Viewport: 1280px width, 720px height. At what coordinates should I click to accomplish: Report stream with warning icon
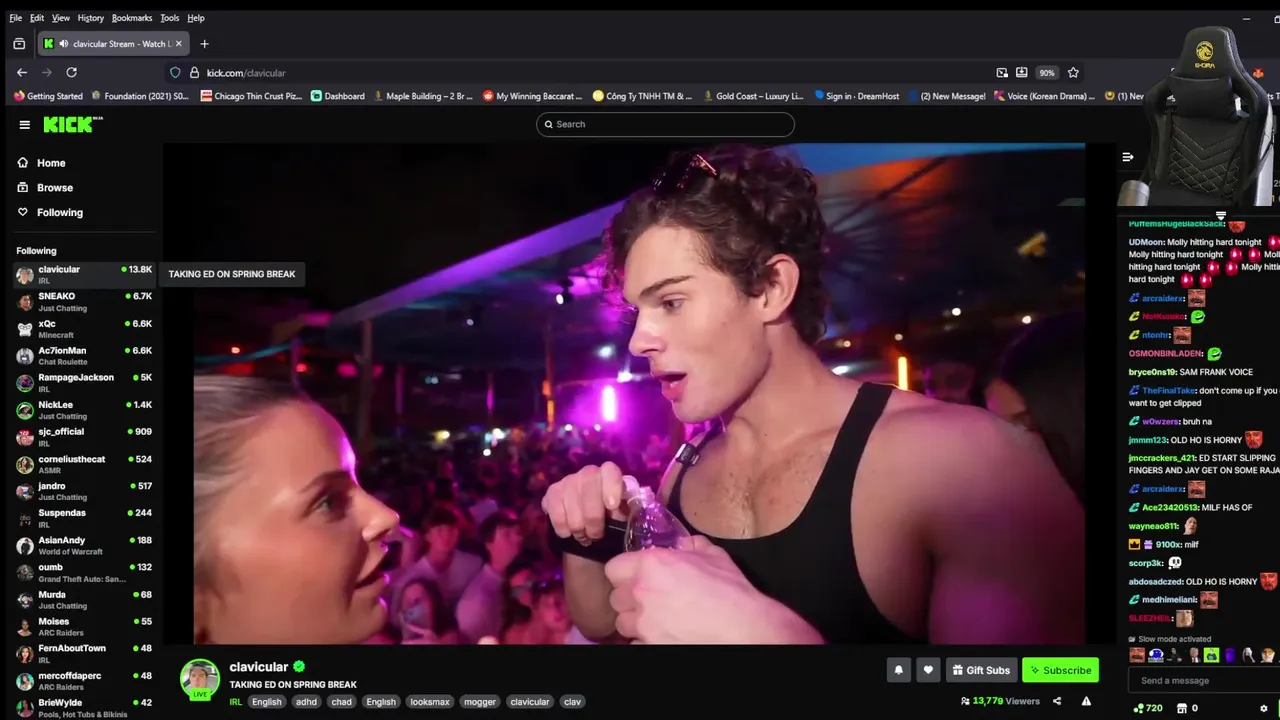point(1086,702)
